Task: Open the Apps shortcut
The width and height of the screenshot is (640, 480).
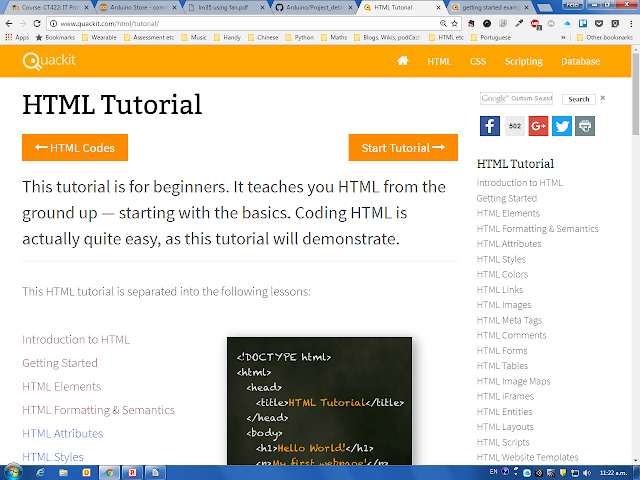Action: pyautogui.click(x=17, y=38)
